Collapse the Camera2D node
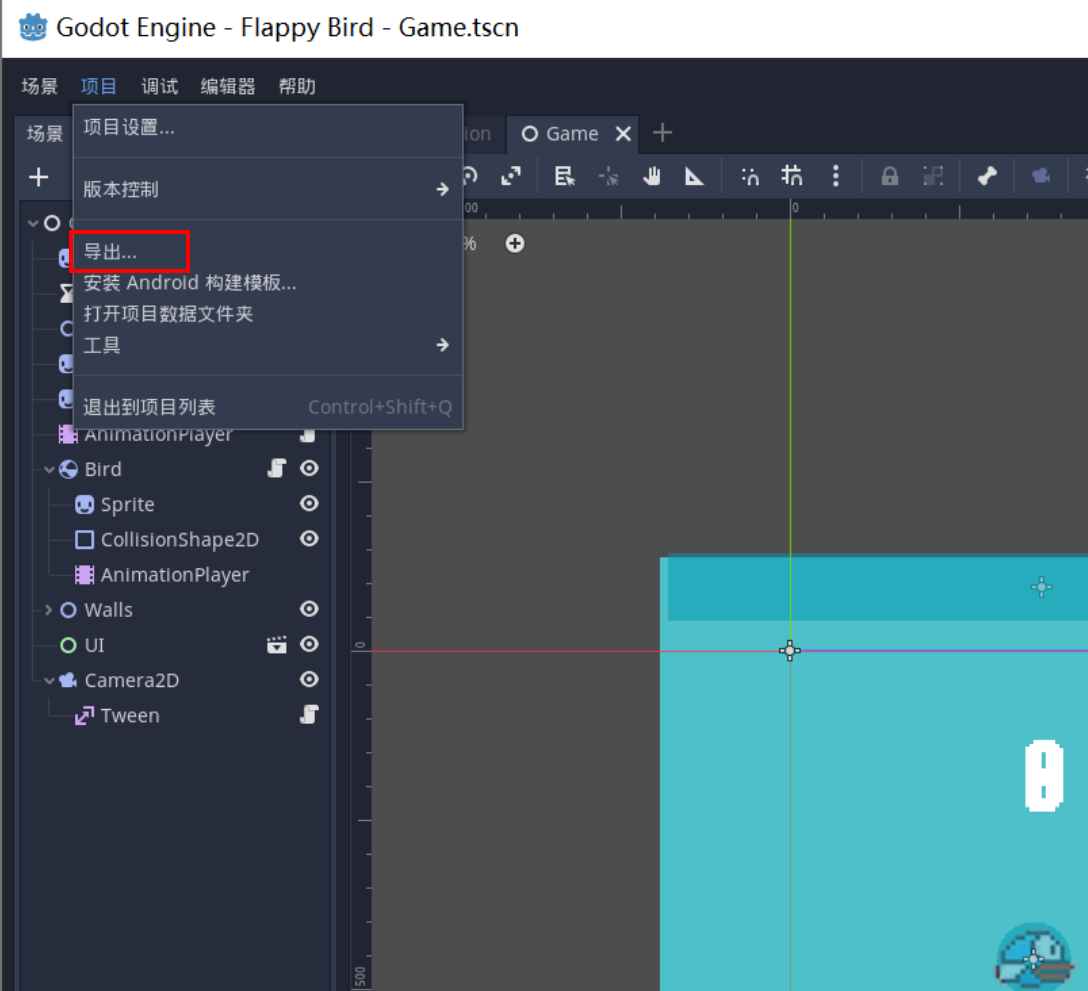 coord(48,680)
